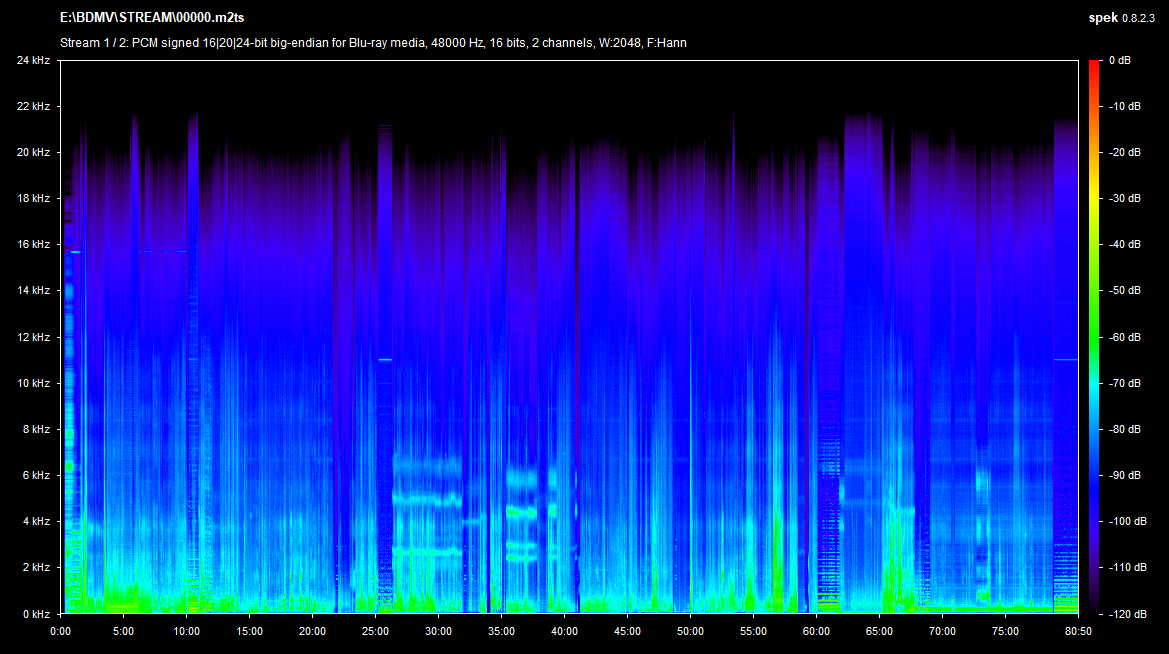
Task: Click the 0 dB label on color scale
Action: pyautogui.click(x=1120, y=61)
